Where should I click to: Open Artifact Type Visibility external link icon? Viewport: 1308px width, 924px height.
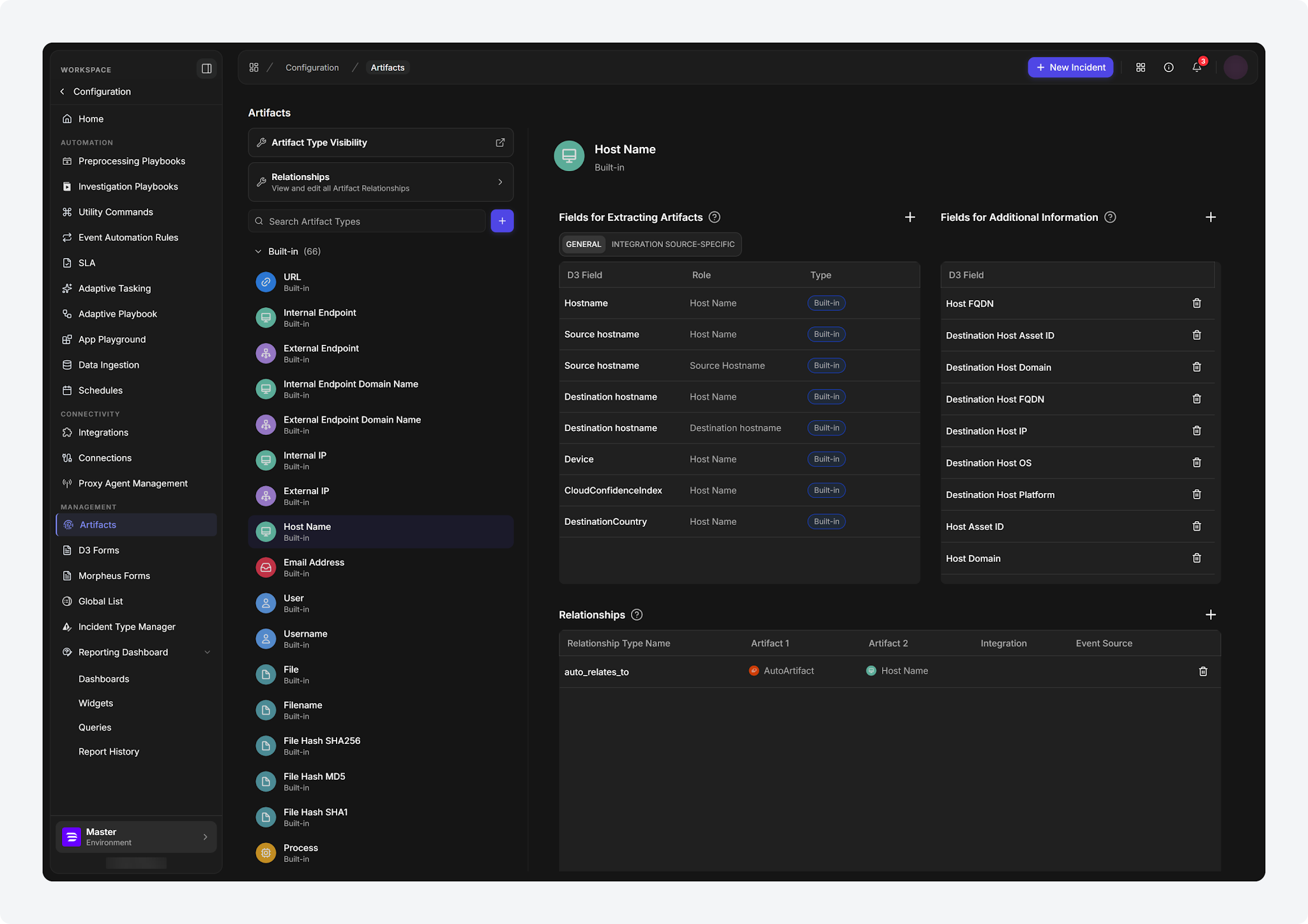pyautogui.click(x=500, y=142)
